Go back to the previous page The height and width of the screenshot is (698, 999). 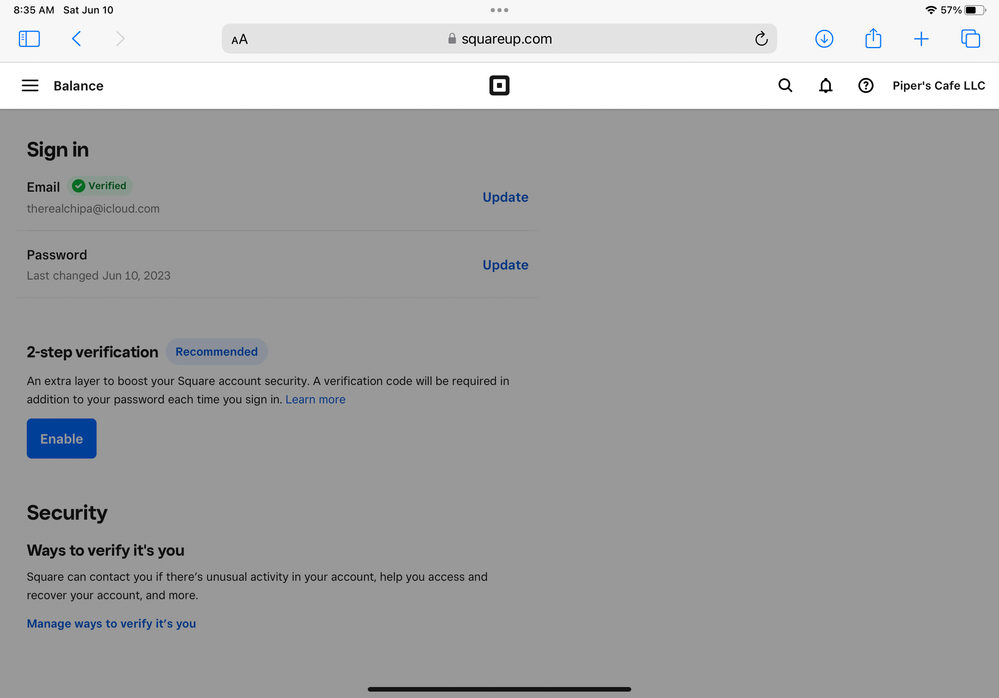point(76,39)
